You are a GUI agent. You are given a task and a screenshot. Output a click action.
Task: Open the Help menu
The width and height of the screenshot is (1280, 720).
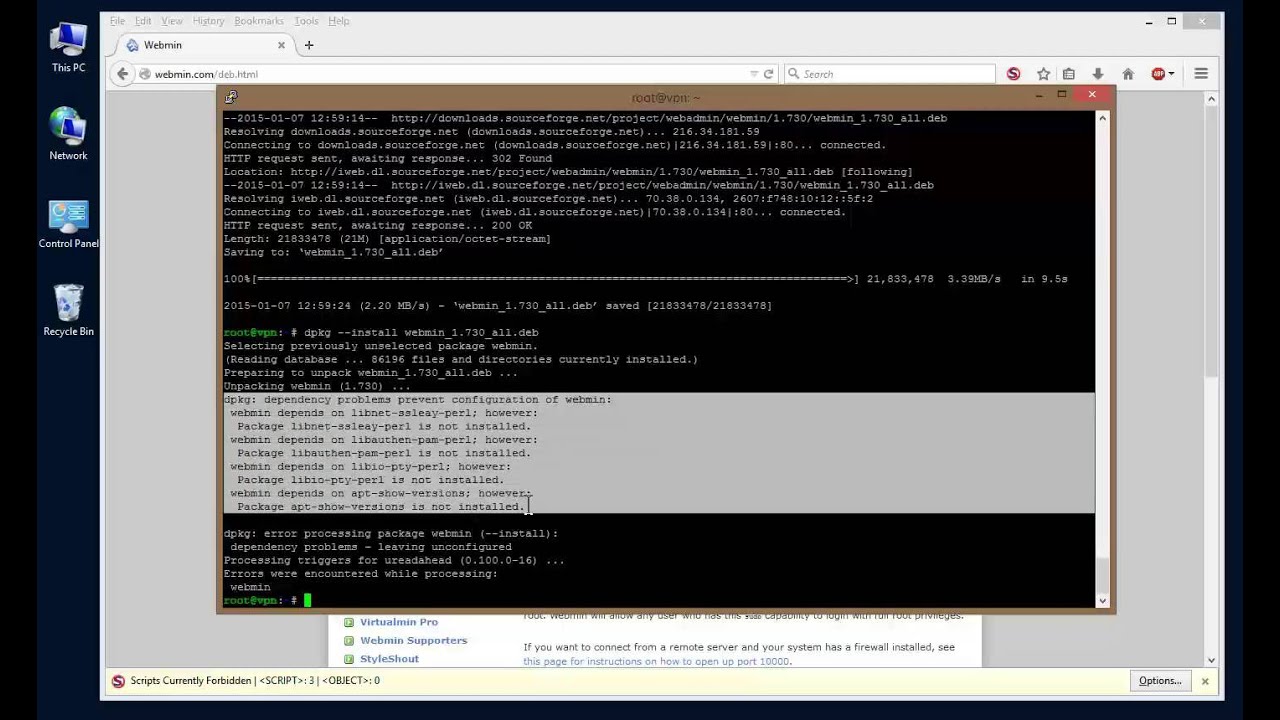[339, 21]
